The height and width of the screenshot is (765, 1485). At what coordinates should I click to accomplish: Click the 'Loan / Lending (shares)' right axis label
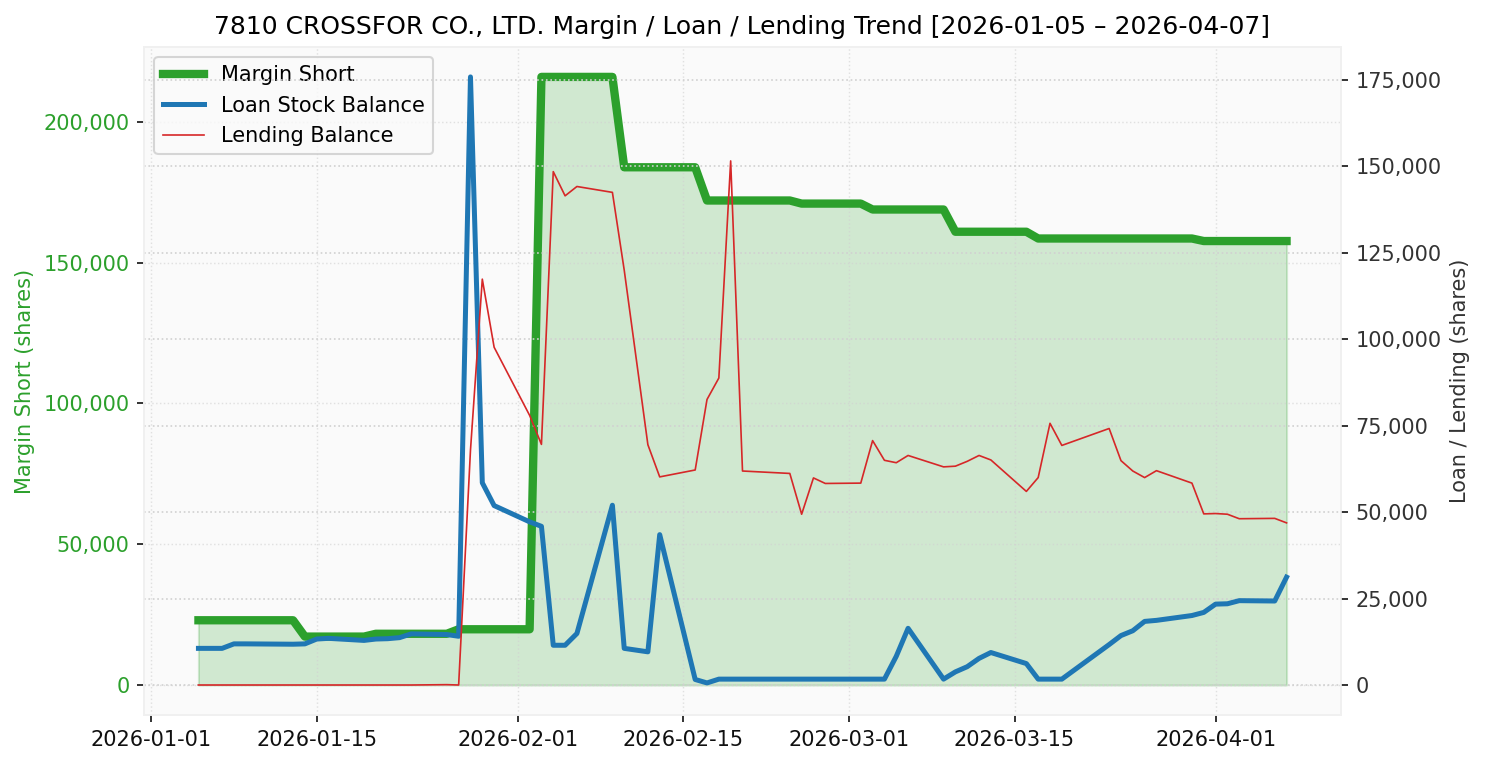click(x=1458, y=381)
